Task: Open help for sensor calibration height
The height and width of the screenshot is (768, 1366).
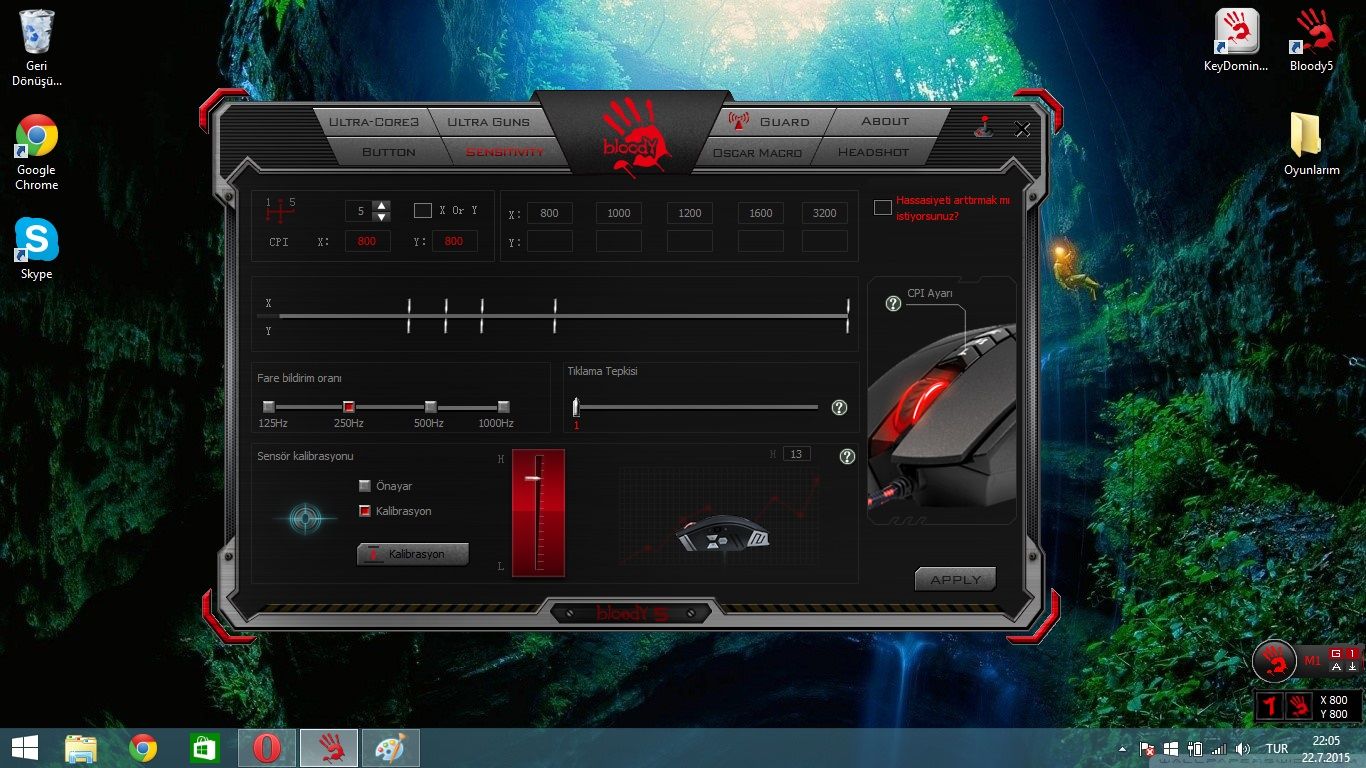Action: [x=848, y=457]
